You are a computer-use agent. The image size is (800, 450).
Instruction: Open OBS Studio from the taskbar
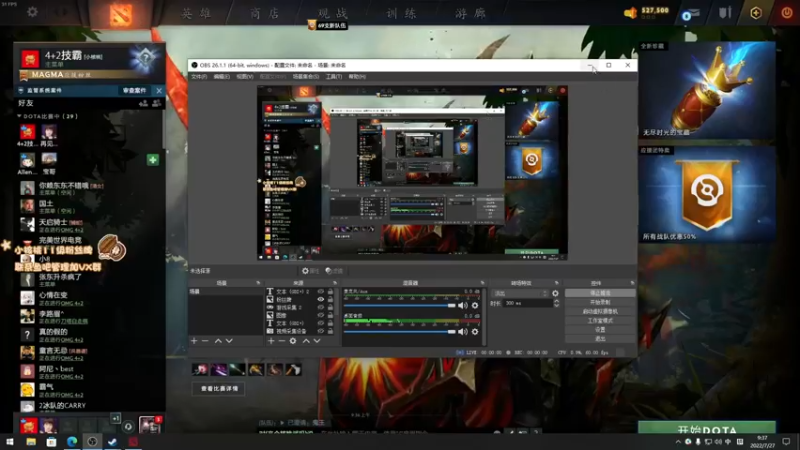point(92,442)
